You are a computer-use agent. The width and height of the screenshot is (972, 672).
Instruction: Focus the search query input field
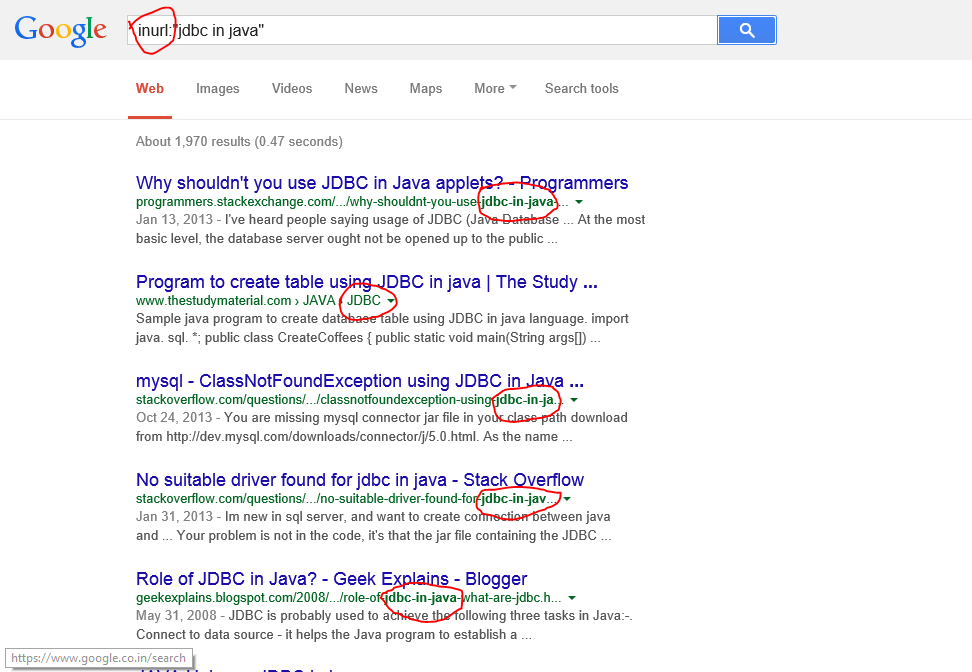[422, 30]
